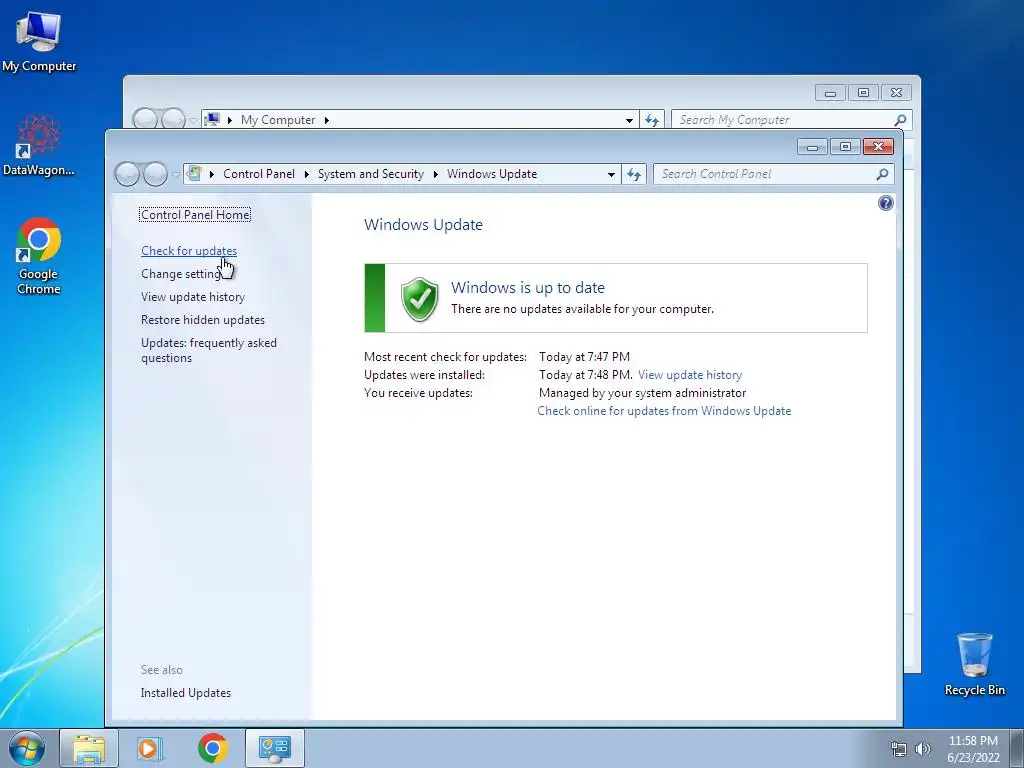
Task: Select the System and Security breadcrumb
Action: coord(370,174)
